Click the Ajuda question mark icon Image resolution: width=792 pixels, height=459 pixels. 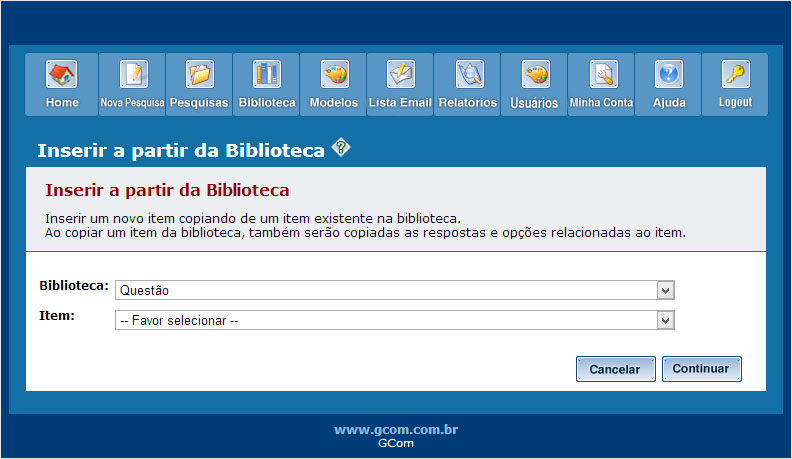669,74
